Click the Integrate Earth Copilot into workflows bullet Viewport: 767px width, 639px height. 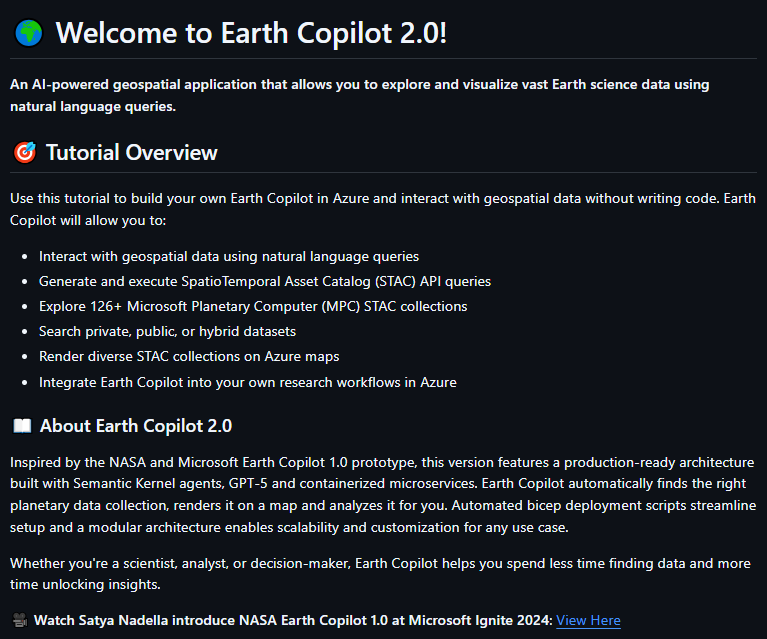(247, 381)
